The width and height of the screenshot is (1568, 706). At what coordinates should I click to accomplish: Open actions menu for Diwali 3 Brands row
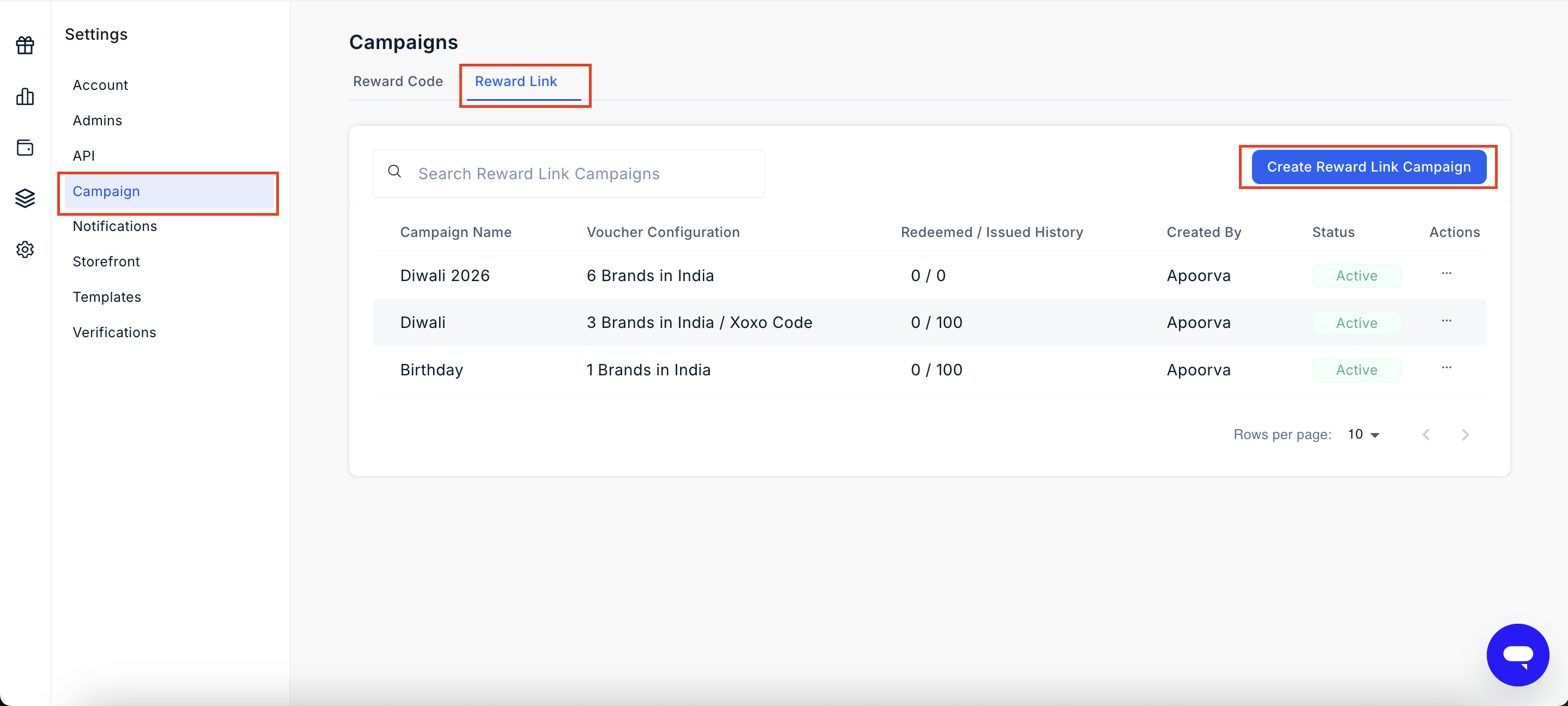pos(1447,321)
